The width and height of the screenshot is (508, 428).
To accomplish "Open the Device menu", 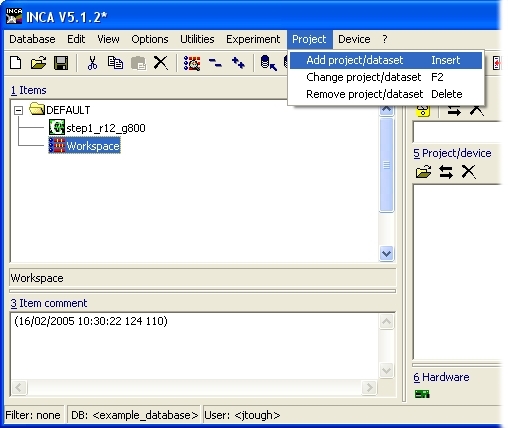I will click(x=354, y=39).
